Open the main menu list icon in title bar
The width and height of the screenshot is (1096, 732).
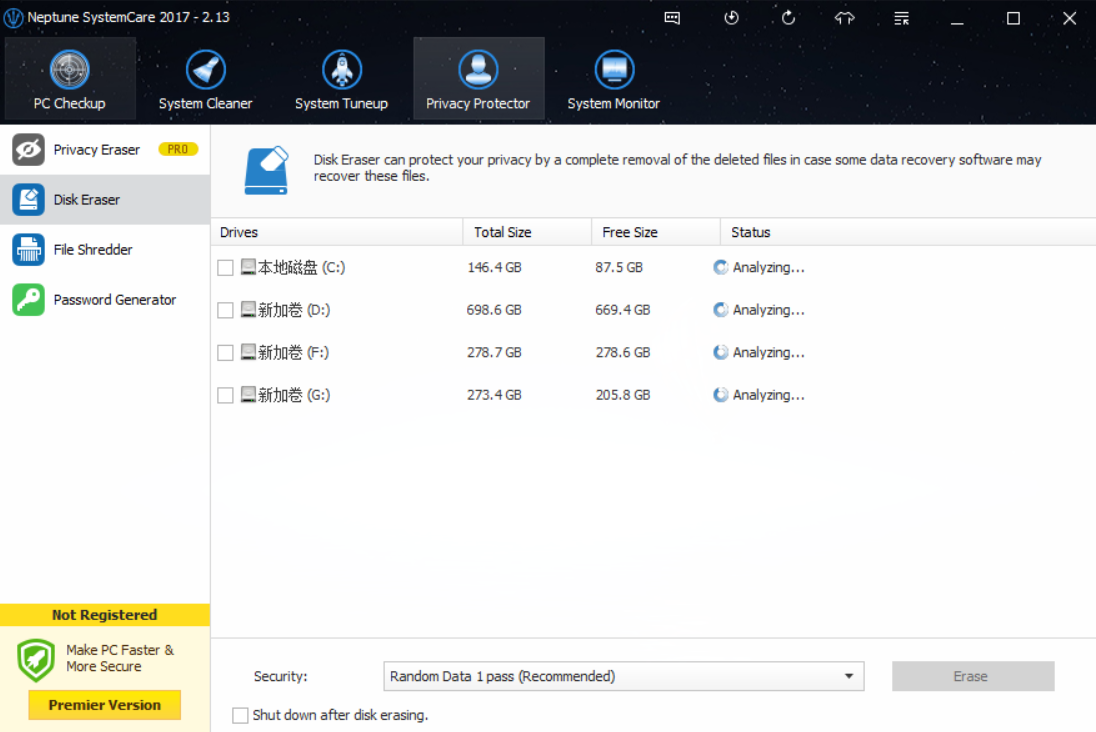tap(902, 18)
